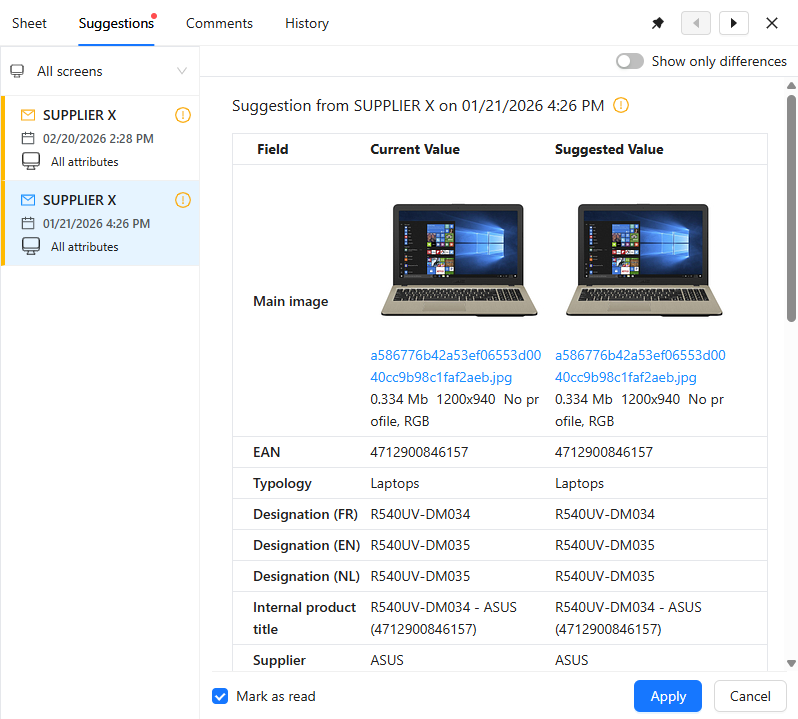Click warning icon on 01/21/2026 suggestion

point(182,200)
